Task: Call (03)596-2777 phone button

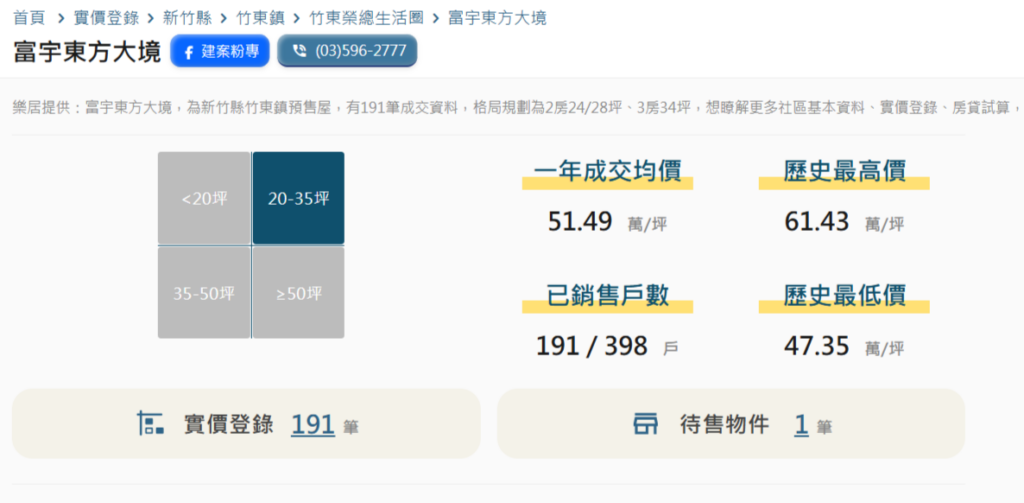Action: (x=347, y=51)
